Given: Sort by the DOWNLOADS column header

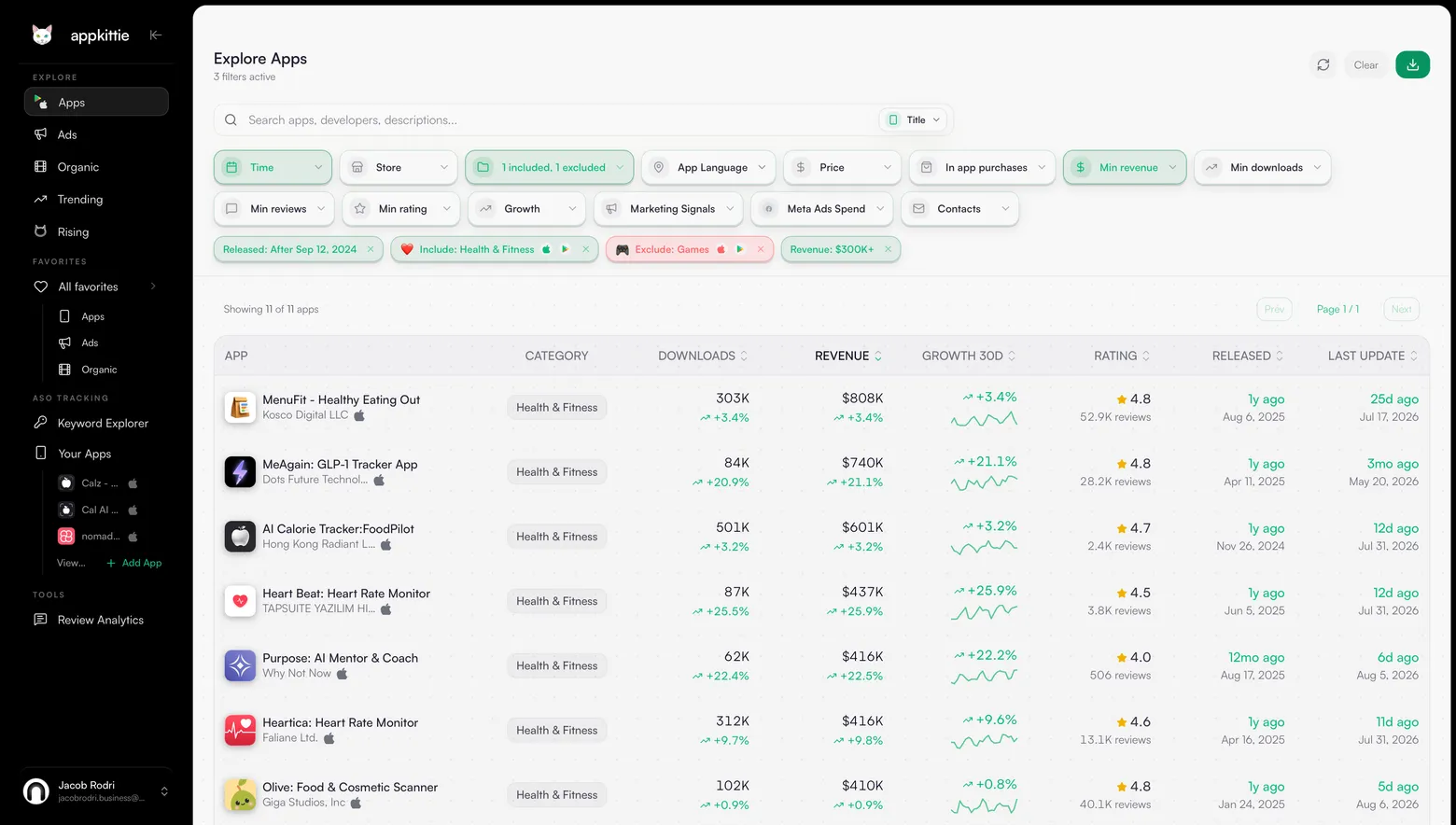Looking at the screenshot, I should 703,356.
